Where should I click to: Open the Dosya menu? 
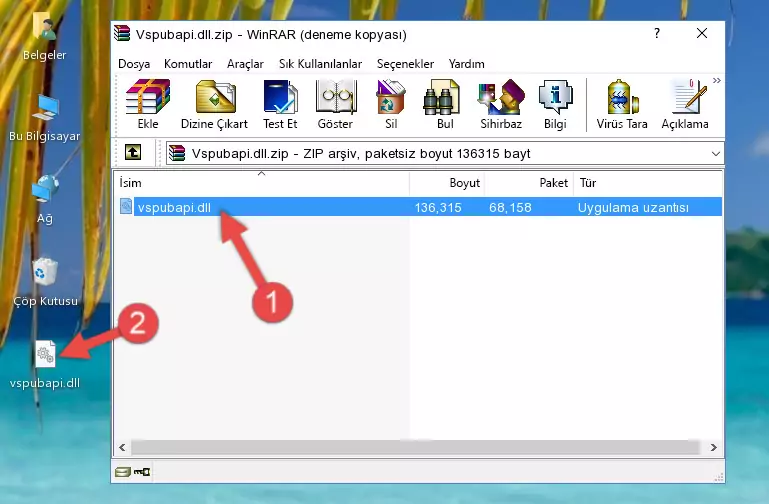[x=134, y=64]
